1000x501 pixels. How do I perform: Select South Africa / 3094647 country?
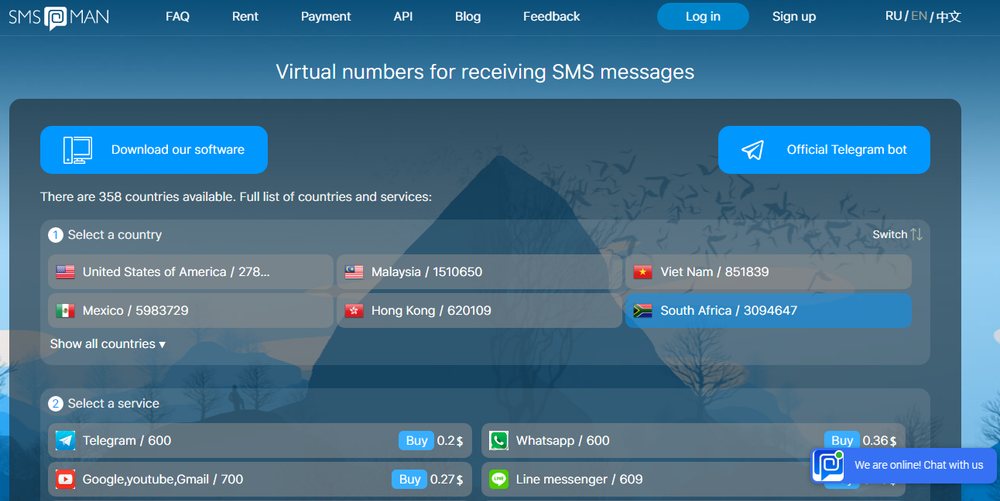click(x=768, y=311)
